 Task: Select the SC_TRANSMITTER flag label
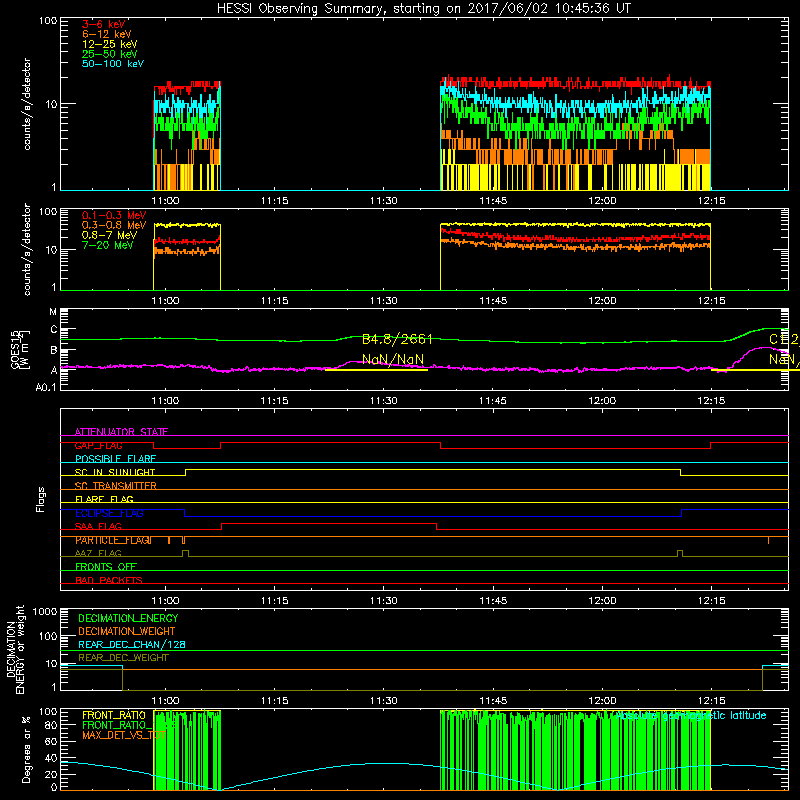tap(115, 486)
